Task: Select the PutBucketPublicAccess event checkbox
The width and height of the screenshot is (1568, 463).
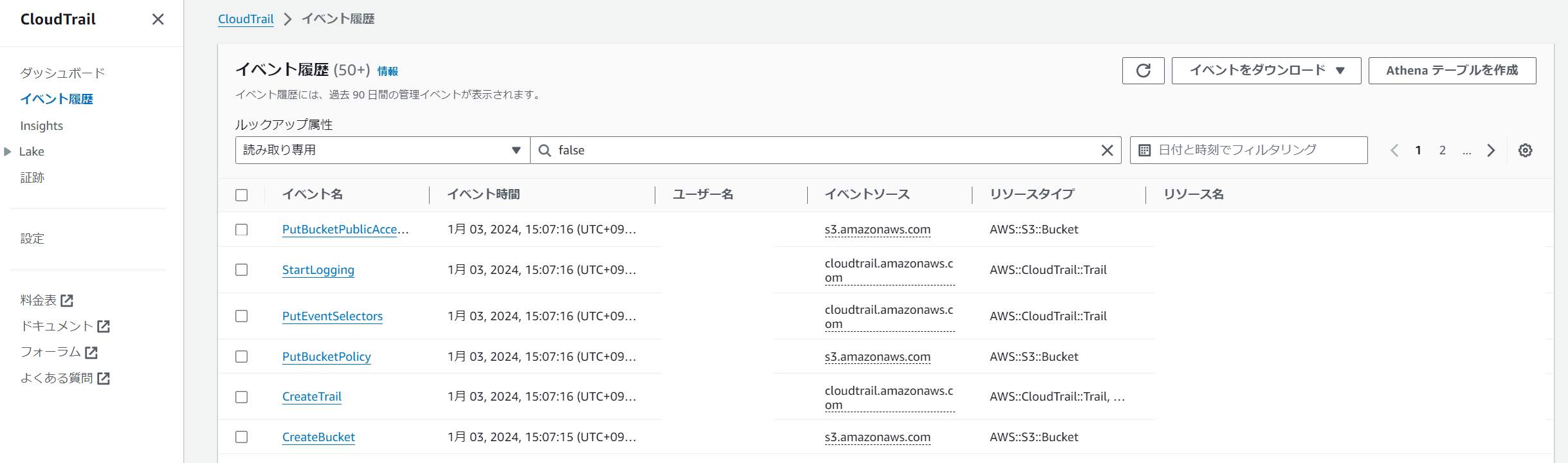Action: 242,230
